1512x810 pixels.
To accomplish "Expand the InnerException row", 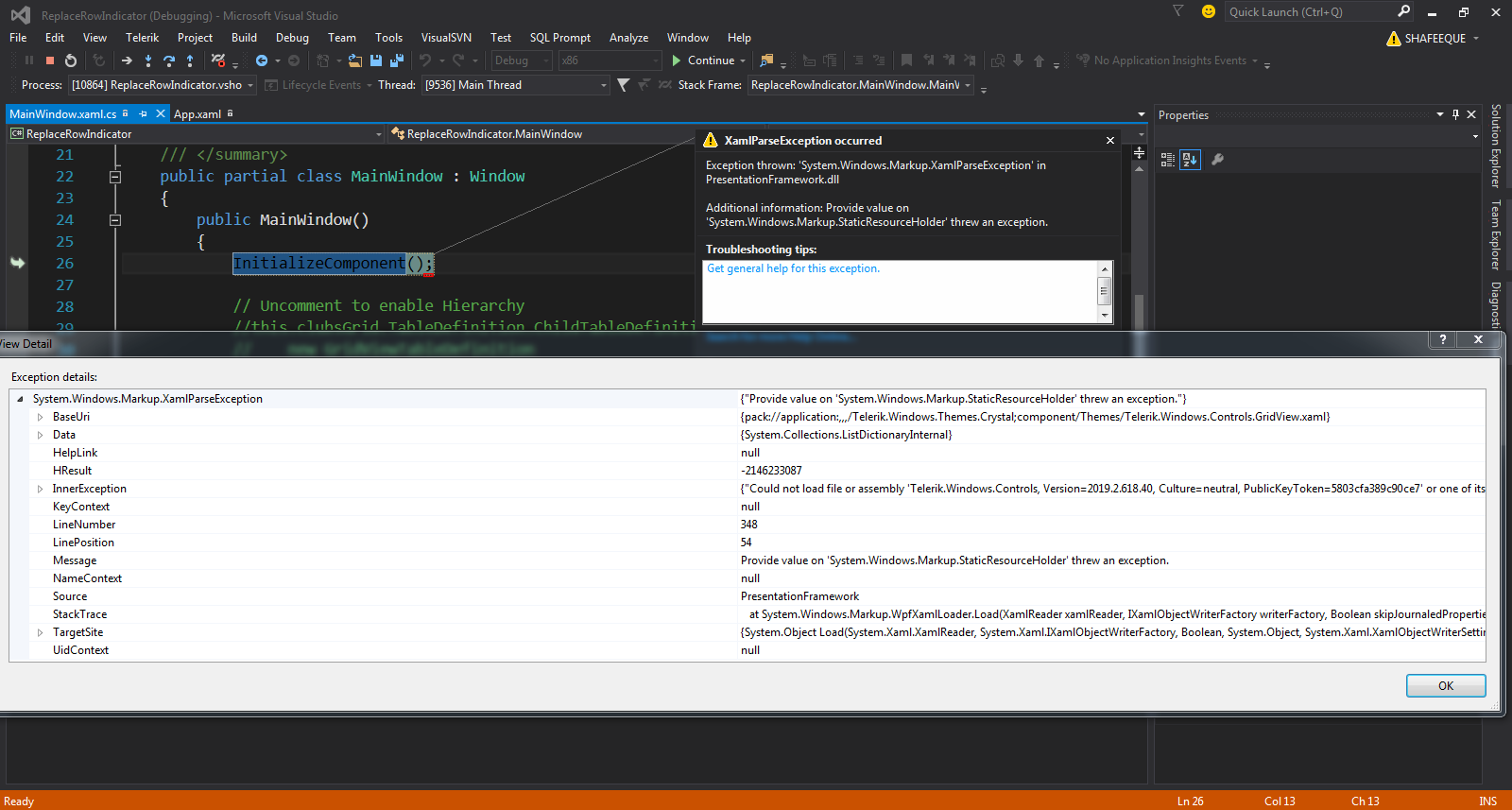I will (40, 489).
